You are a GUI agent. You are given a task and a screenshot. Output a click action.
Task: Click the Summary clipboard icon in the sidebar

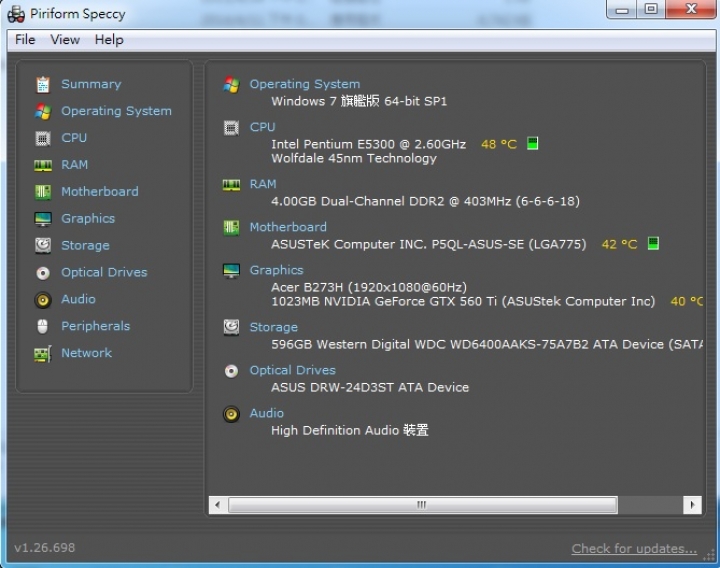coord(43,84)
